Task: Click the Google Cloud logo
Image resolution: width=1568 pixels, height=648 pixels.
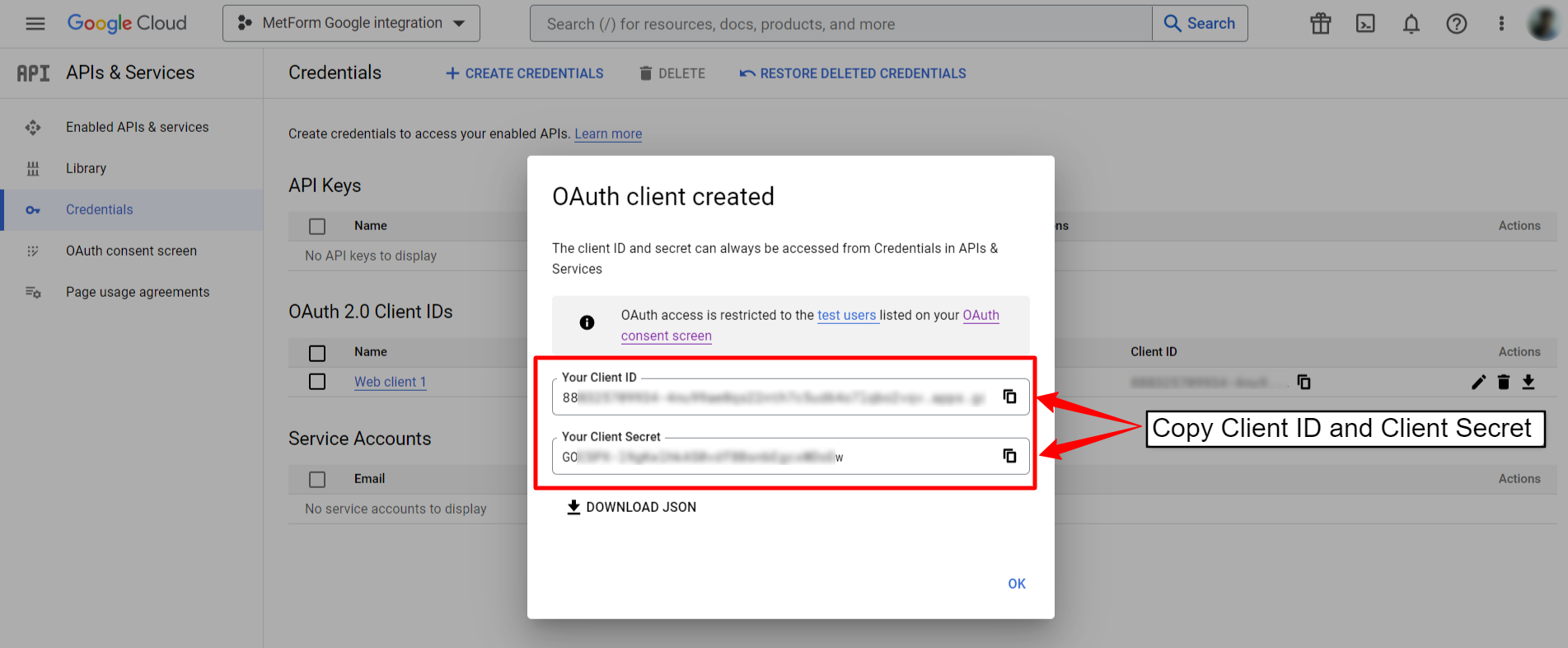Action: tap(127, 23)
